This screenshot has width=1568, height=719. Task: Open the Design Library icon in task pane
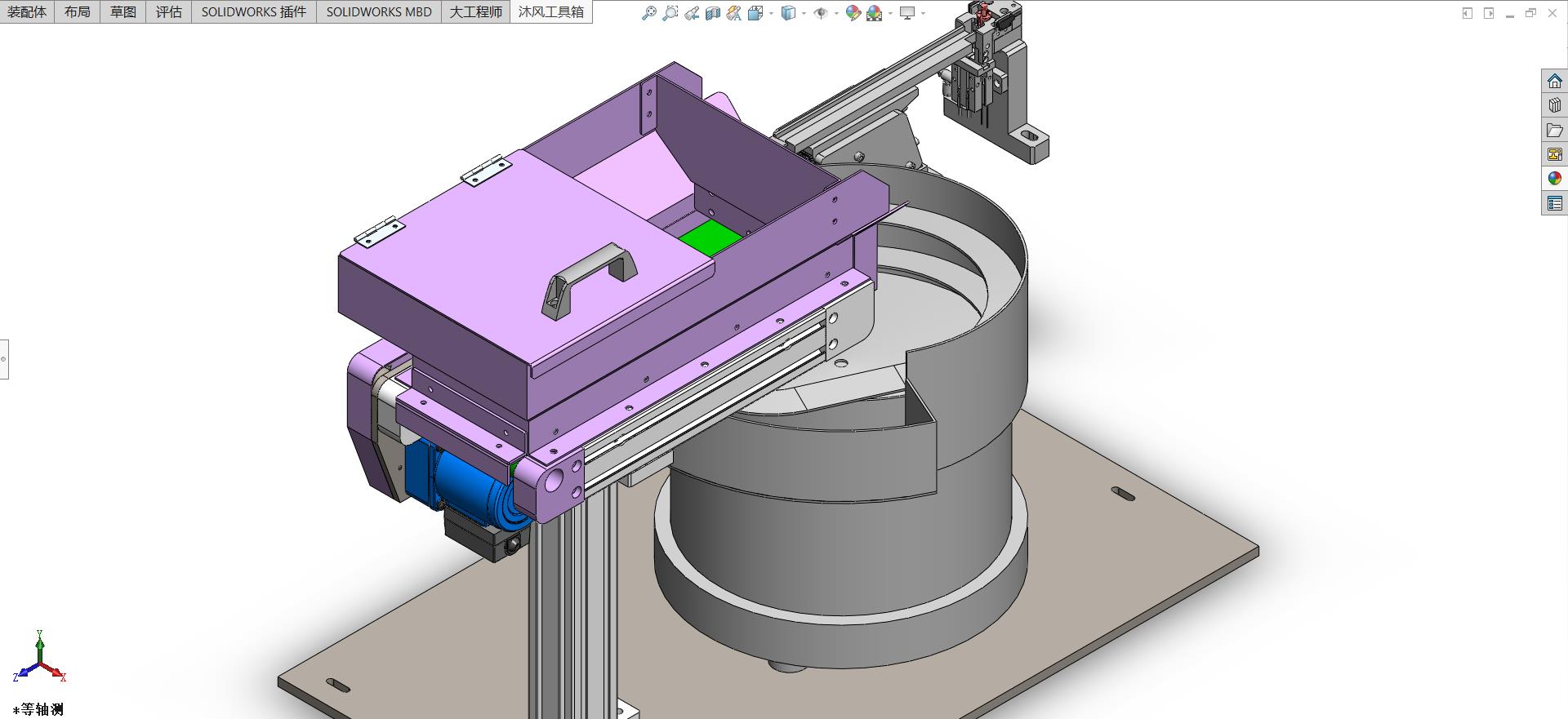tap(1555, 105)
